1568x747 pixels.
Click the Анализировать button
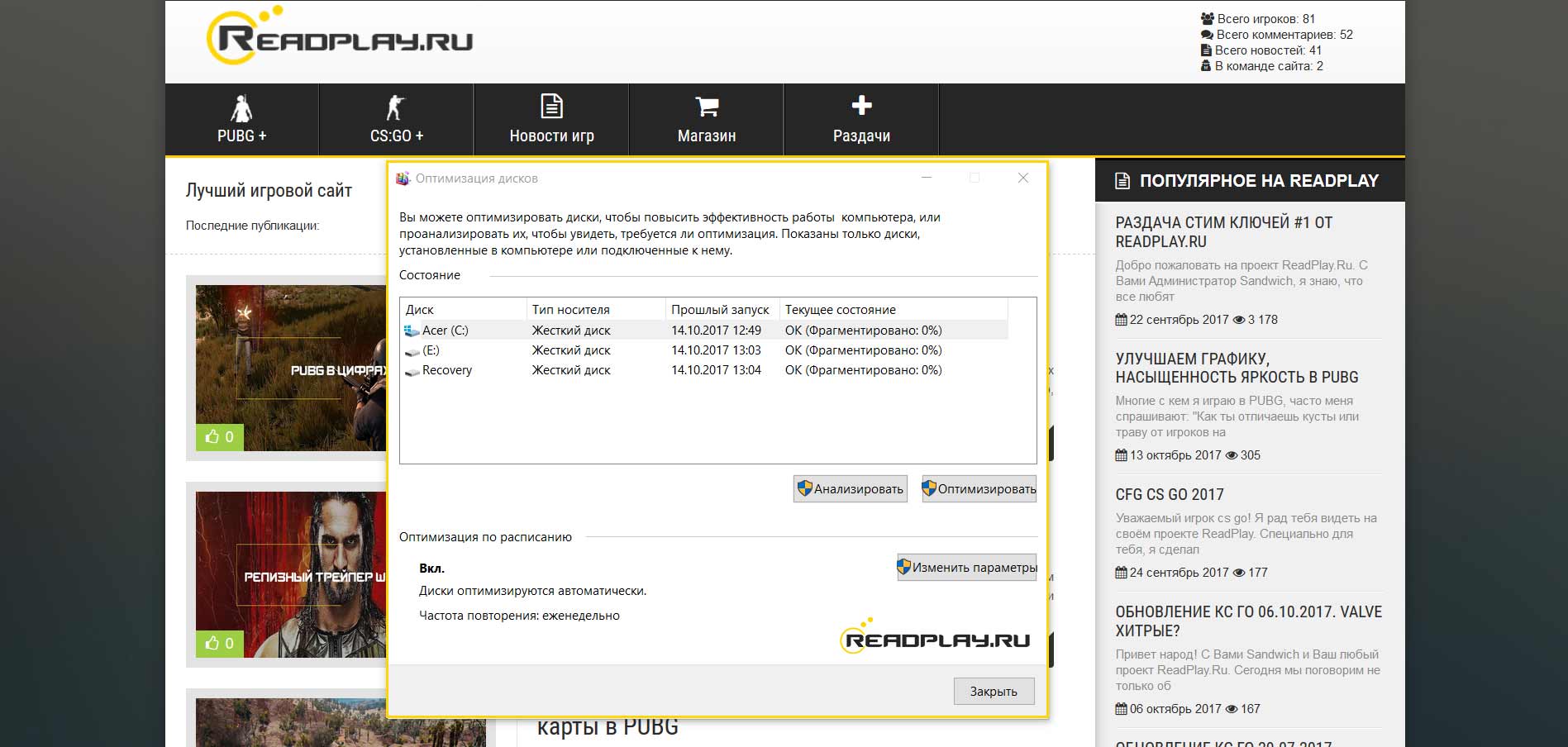[x=850, y=488]
